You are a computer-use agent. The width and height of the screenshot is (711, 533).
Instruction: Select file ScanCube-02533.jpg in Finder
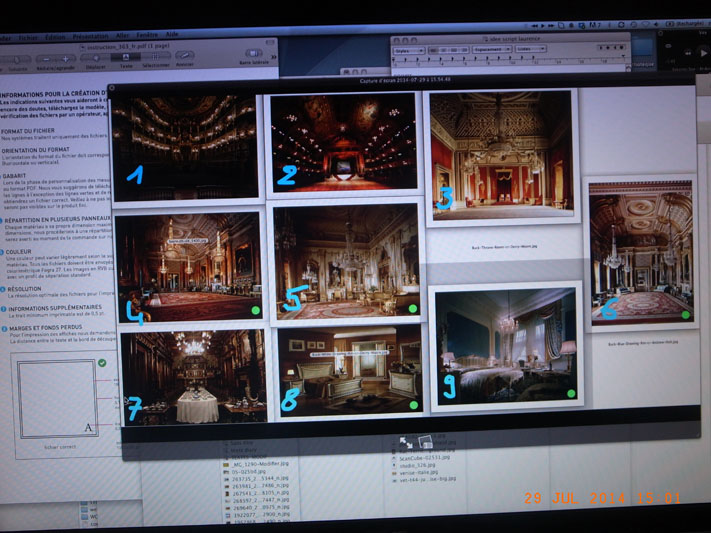pyautogui.click(x=420, y=458)
